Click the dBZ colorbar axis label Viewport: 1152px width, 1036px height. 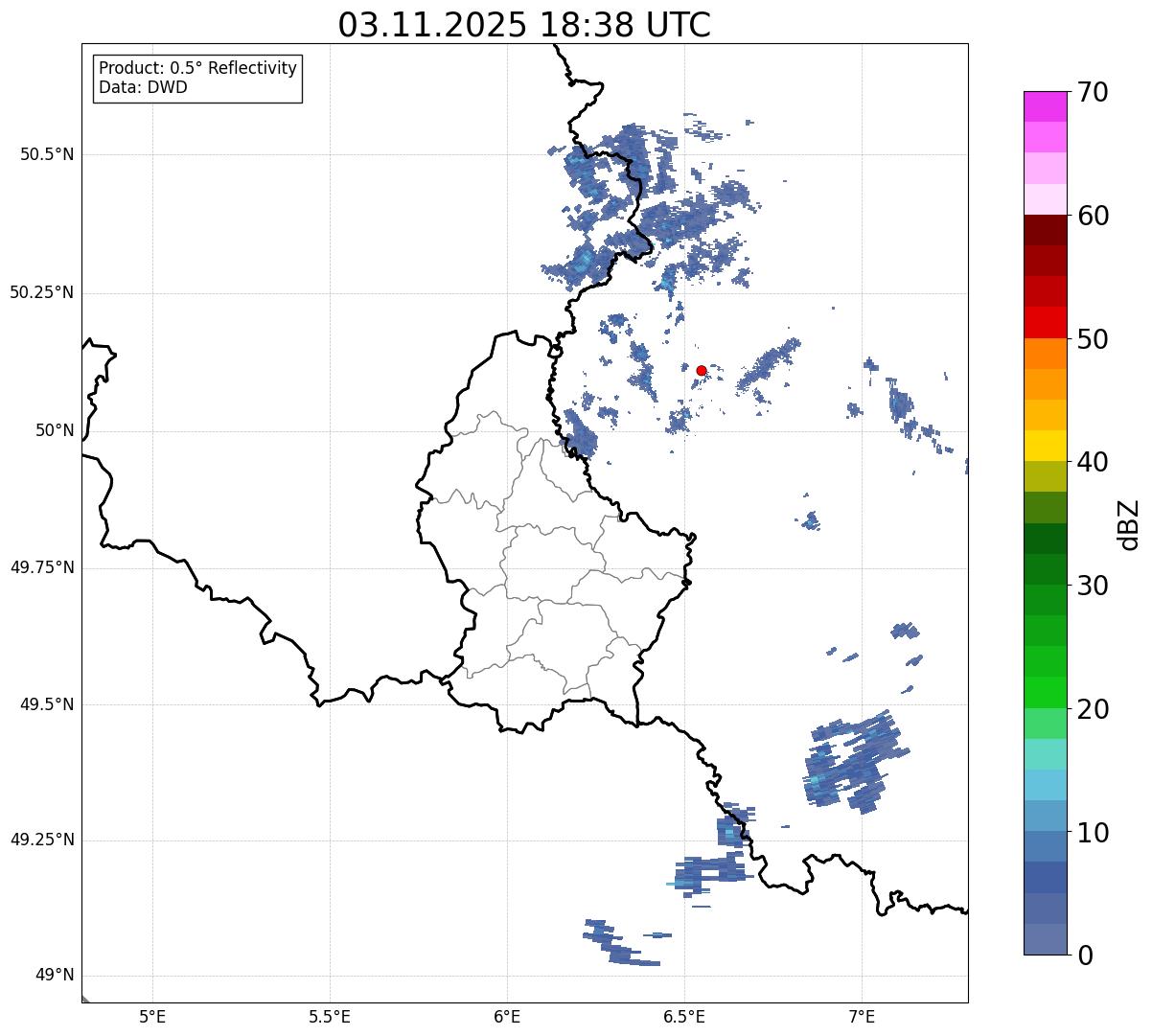[x=1129, y=523]
